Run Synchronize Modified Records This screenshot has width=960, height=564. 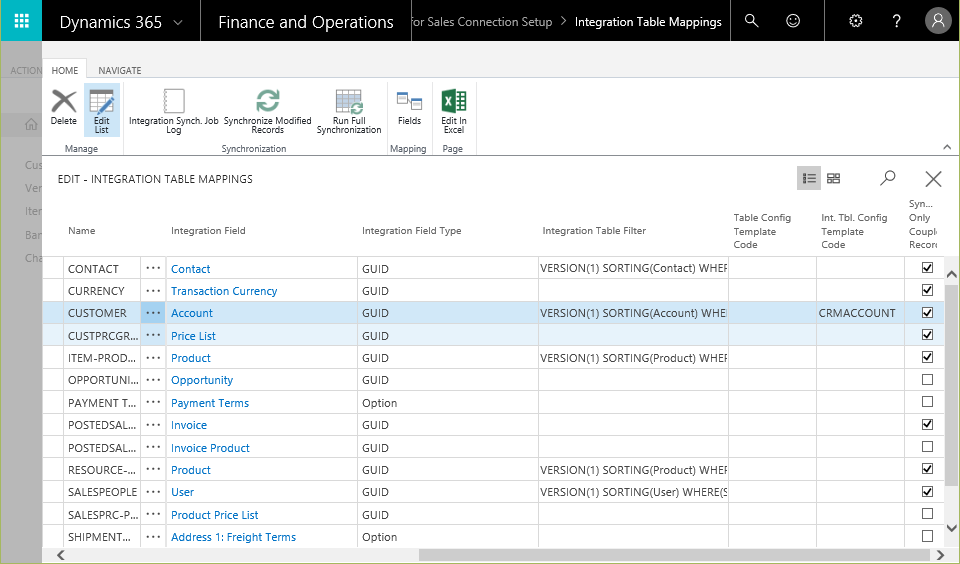pos(268,111)
